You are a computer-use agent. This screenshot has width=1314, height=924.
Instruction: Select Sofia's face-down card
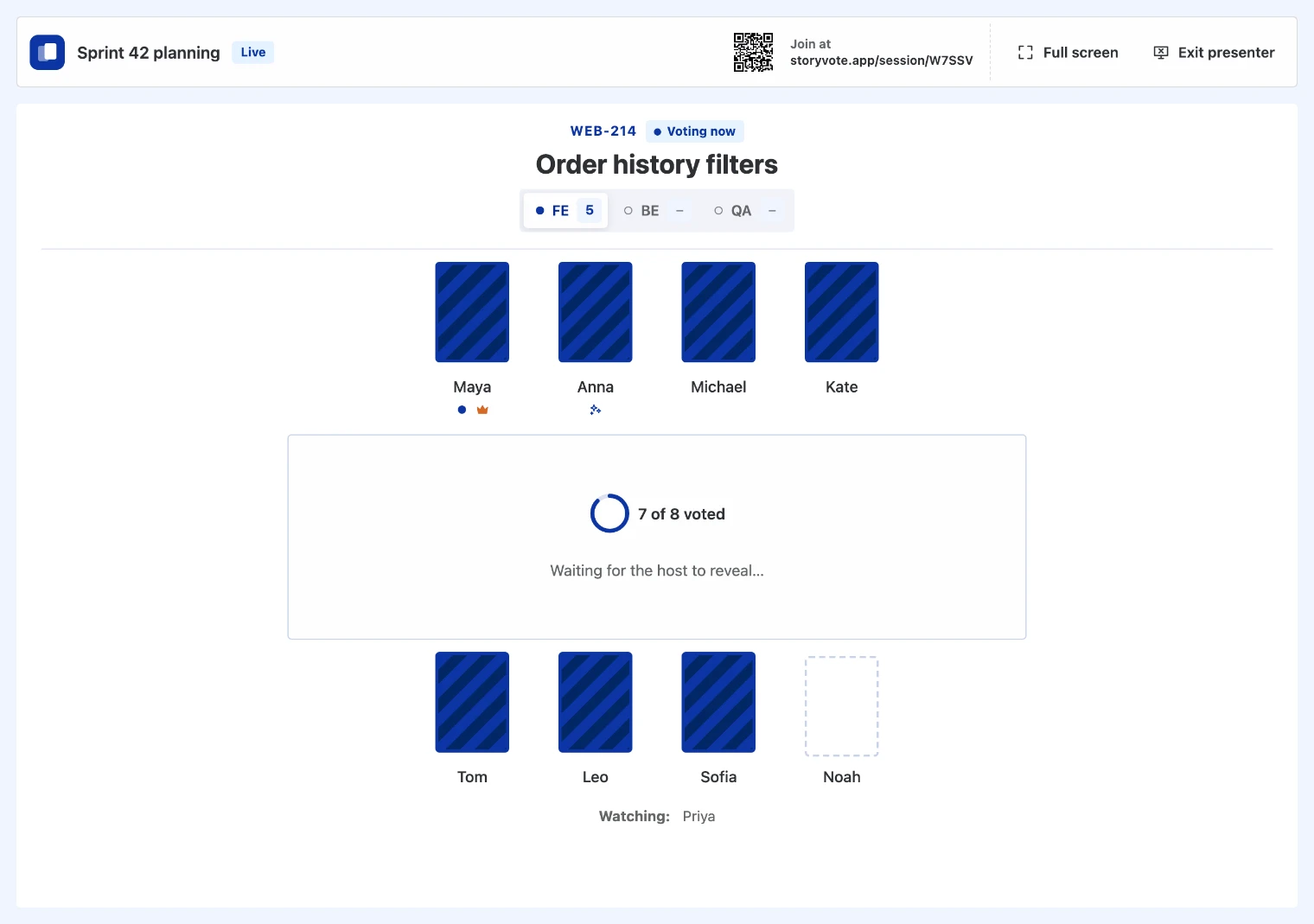click(x=718, y=702)
